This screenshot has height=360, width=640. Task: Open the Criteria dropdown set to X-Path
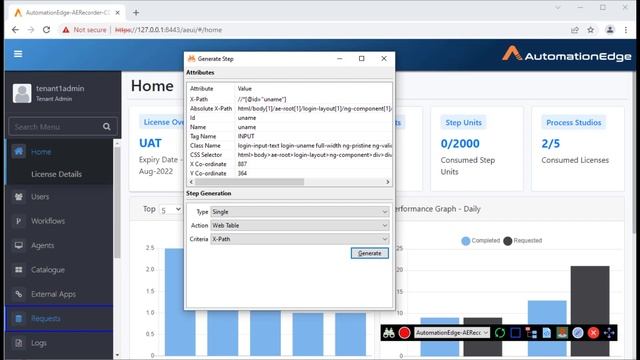(x=300, y=239)
